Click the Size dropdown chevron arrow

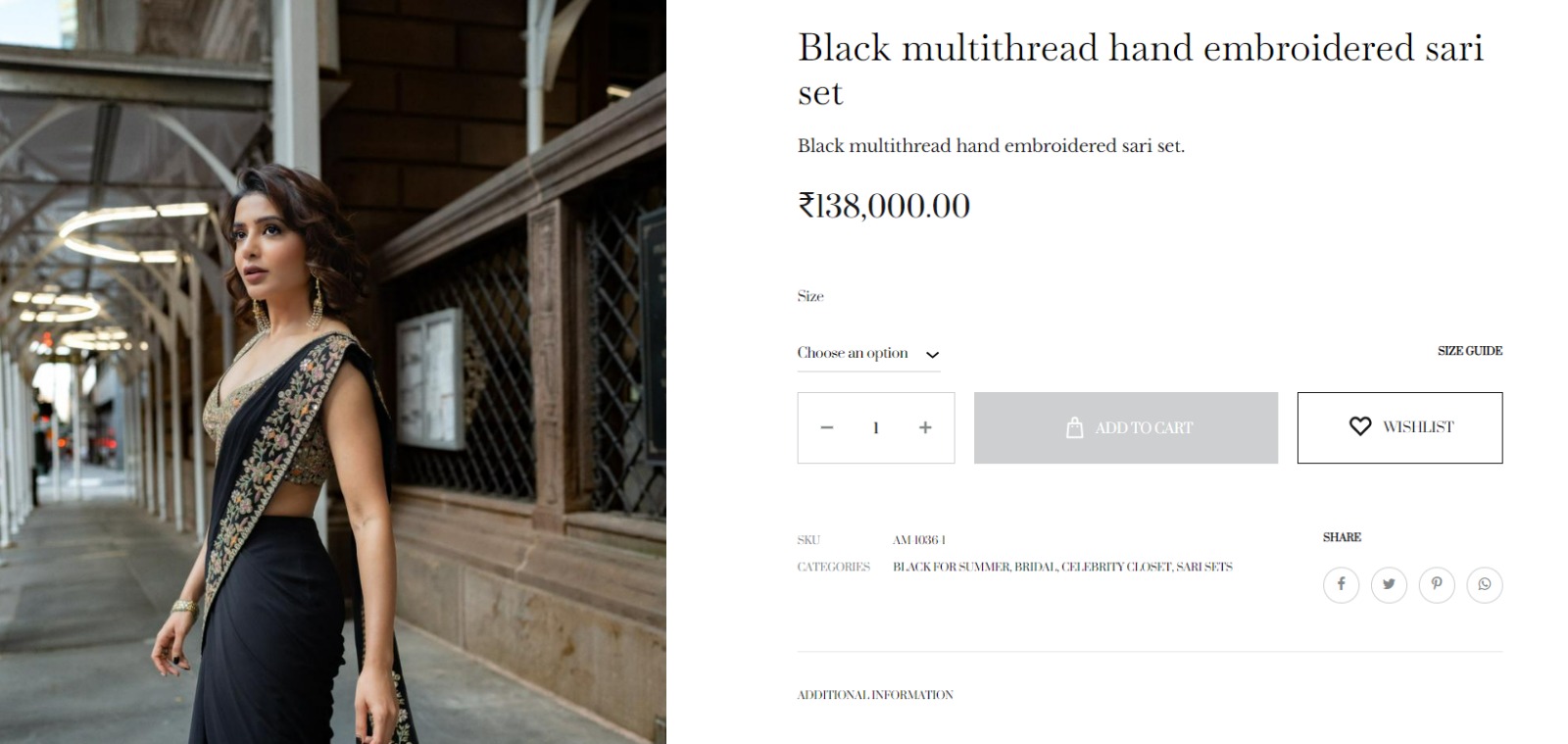coord(932,355)
